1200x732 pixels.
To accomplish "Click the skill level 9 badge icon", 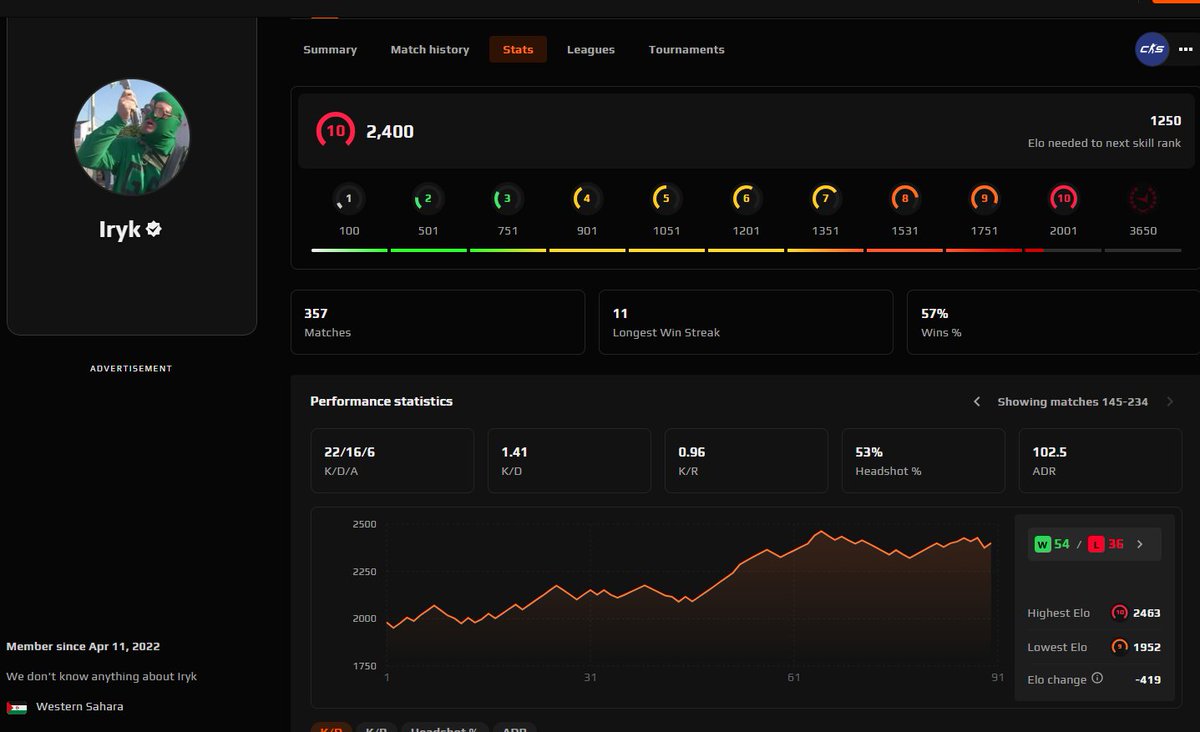I will coord(984,199).
